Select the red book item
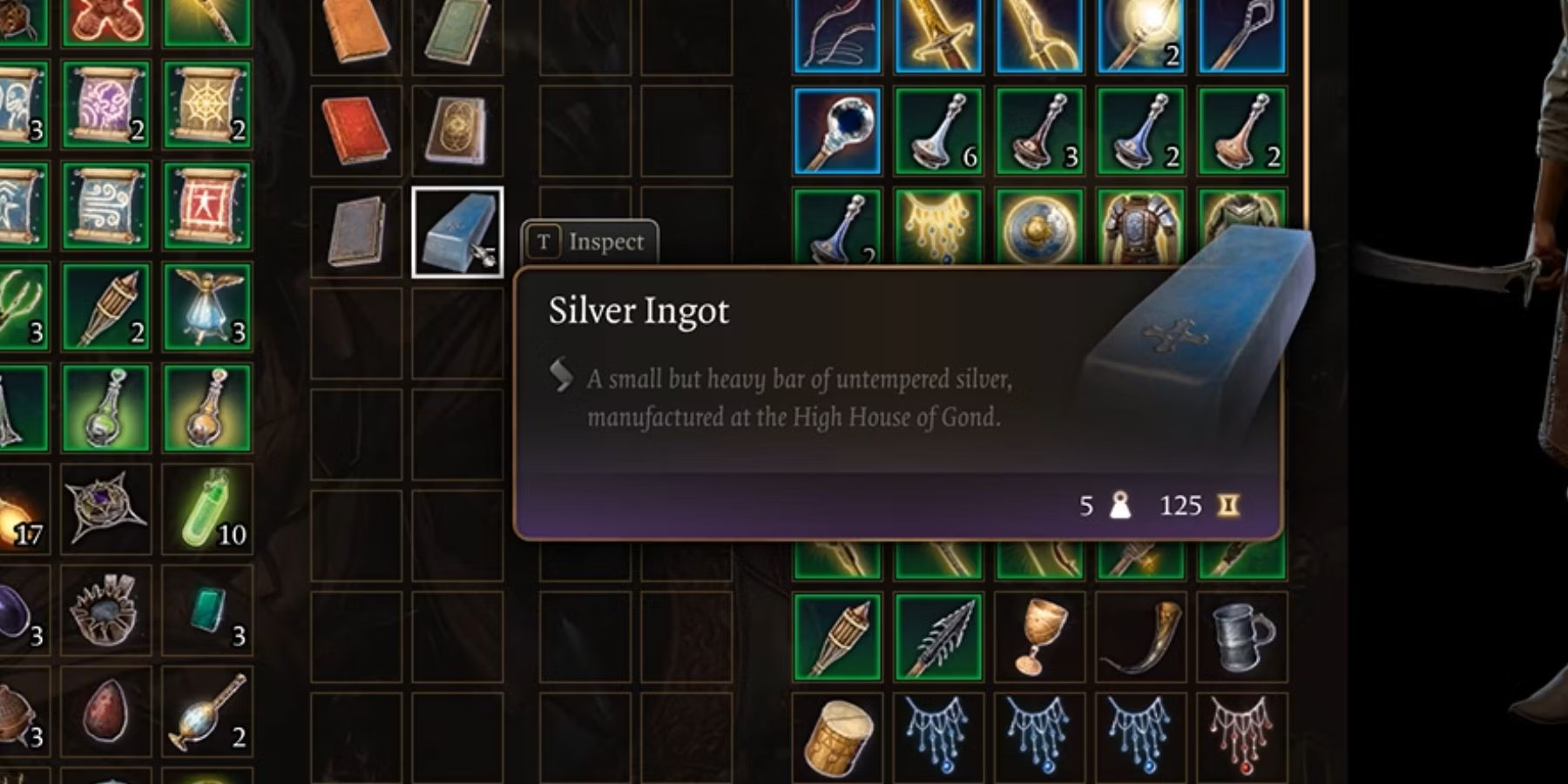The width and height of the screenshot is (1568, 784). pyautogui.click(x=356, y=132)
